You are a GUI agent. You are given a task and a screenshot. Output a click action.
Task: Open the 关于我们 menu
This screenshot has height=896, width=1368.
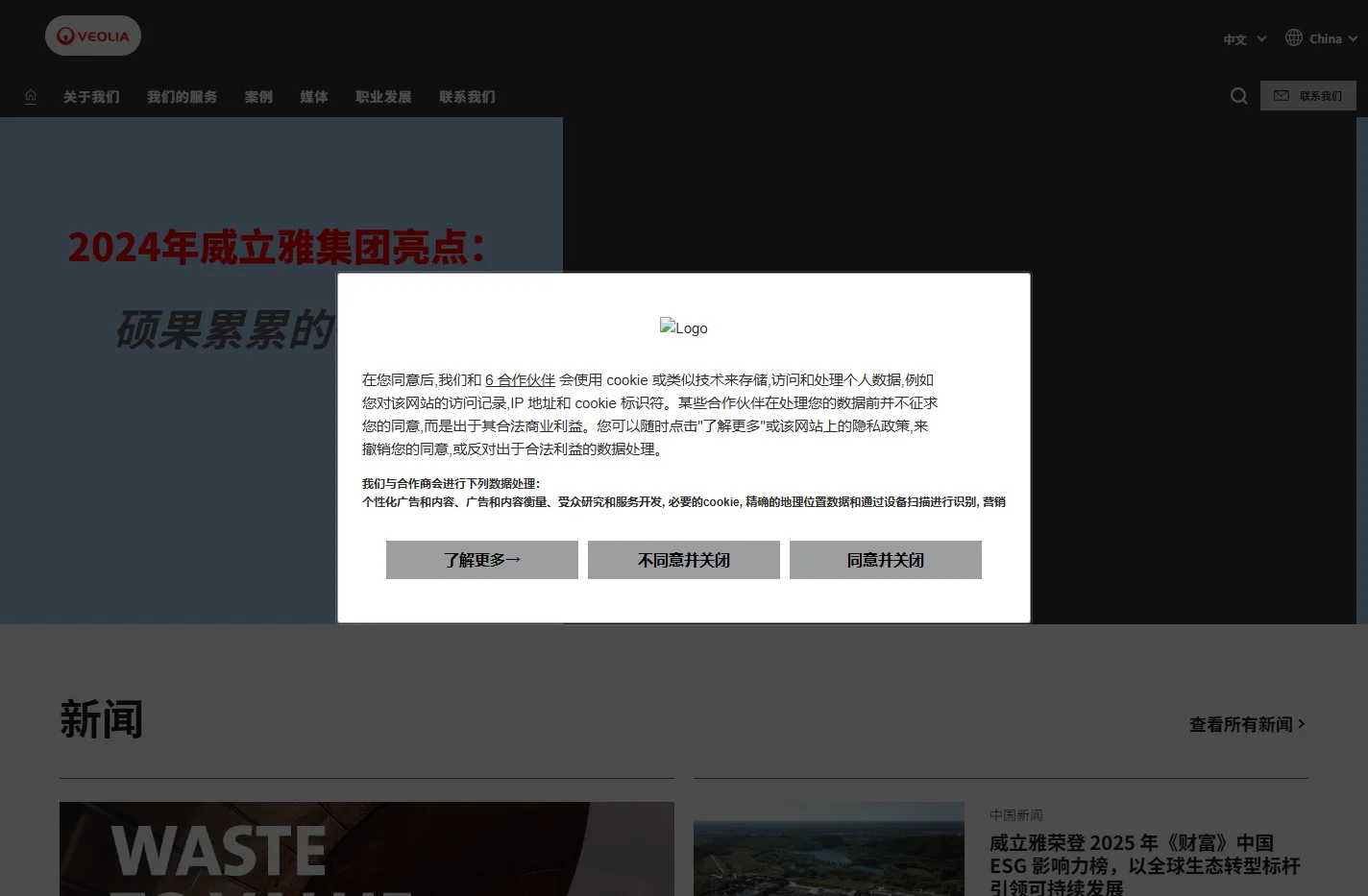[x=91, y=97]
